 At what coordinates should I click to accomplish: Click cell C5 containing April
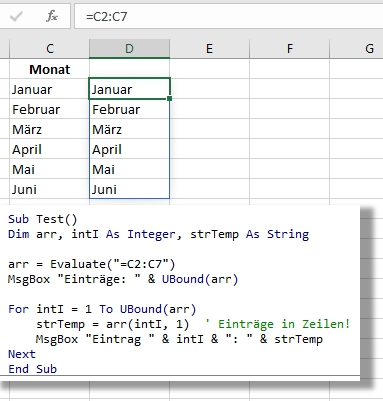(50, 149)
